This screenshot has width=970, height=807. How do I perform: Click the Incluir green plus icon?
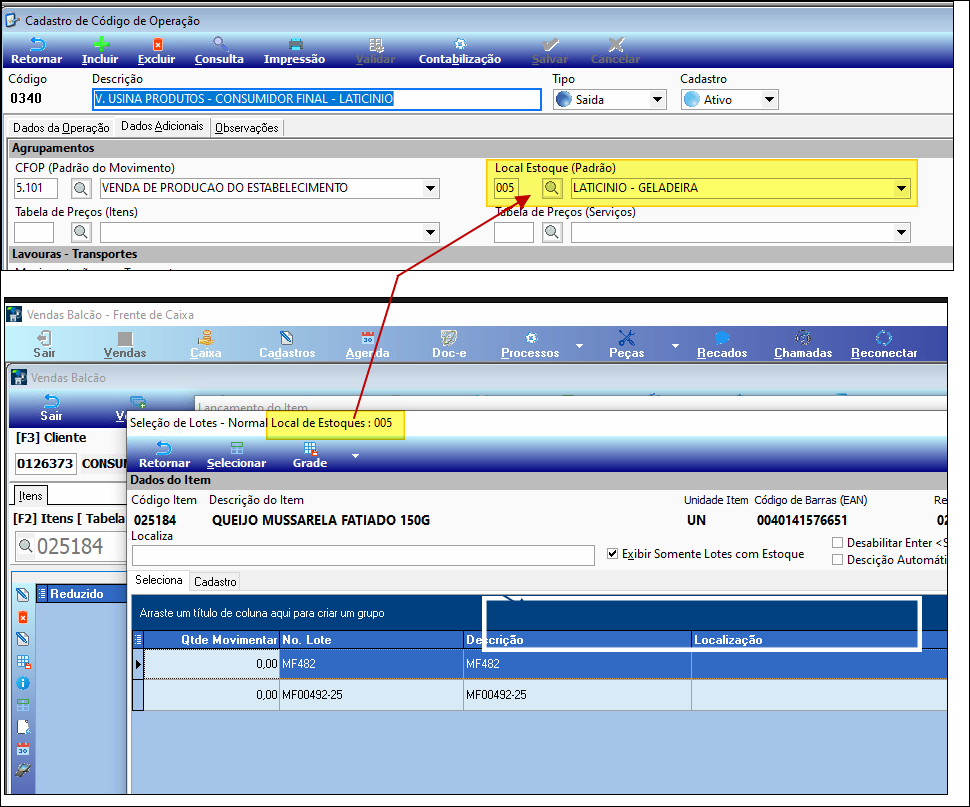100,45
